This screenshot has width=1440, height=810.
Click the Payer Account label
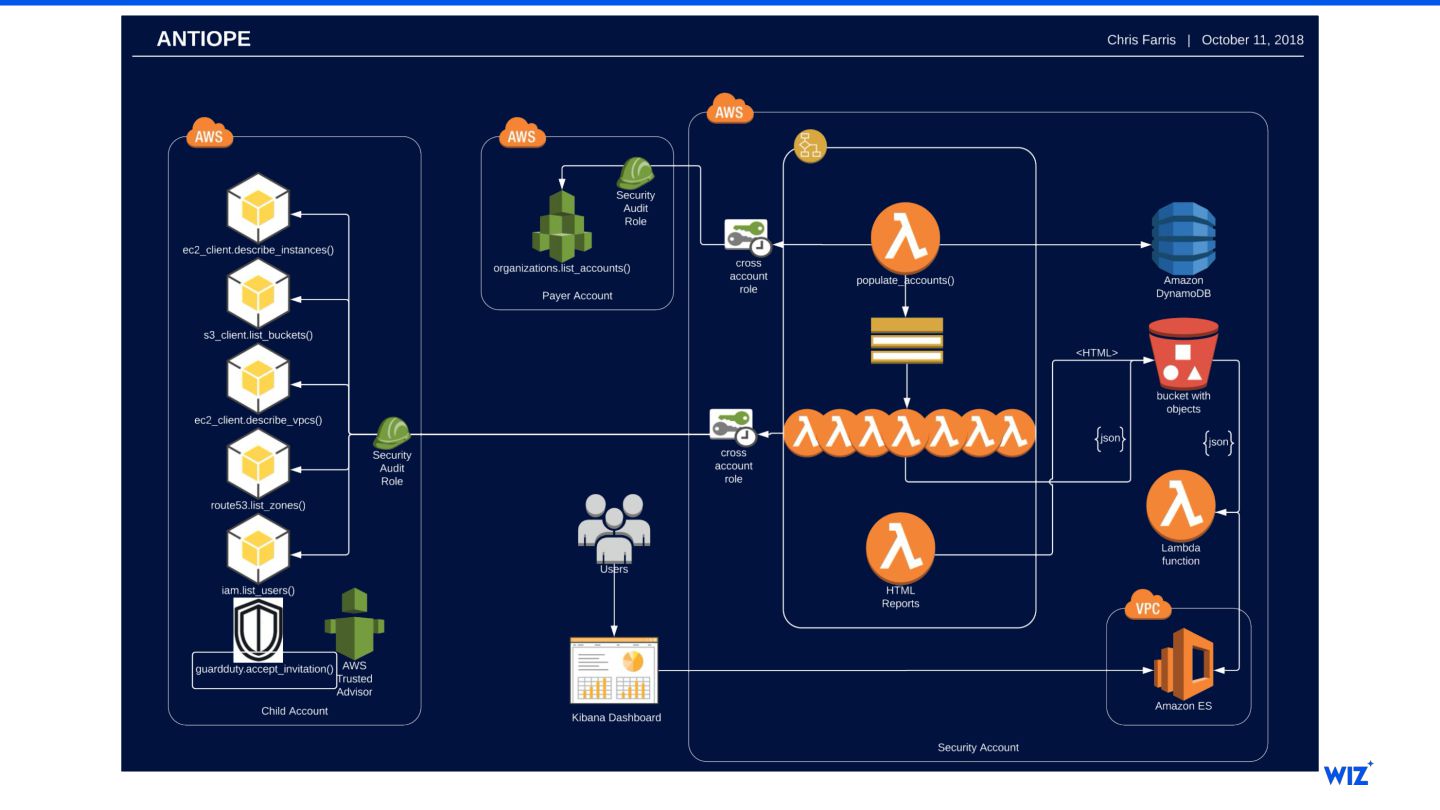[x=577, y=296]
